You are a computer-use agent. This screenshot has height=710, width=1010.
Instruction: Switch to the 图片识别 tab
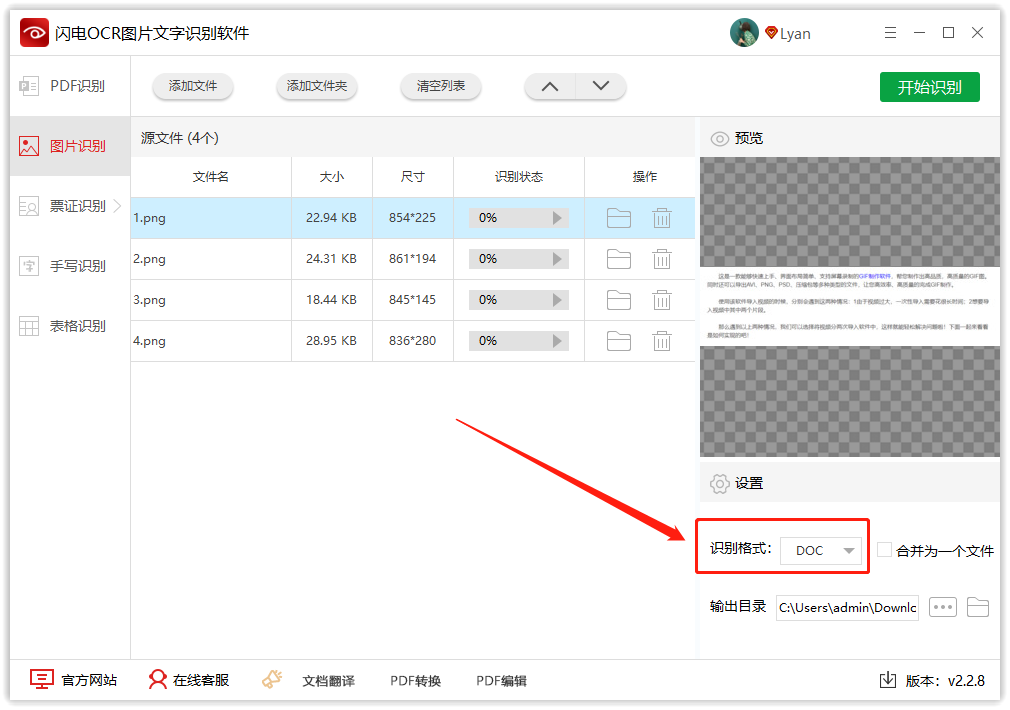[x=66, y=147]
